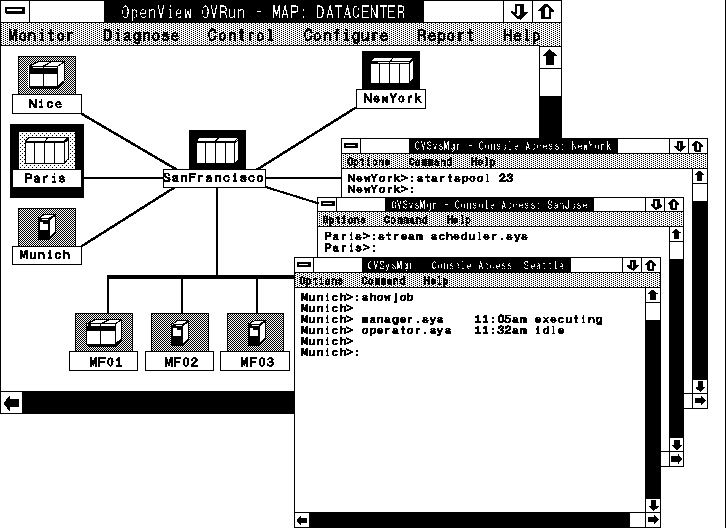Click scroll-left arrow in Seattle console

(302, 520)
